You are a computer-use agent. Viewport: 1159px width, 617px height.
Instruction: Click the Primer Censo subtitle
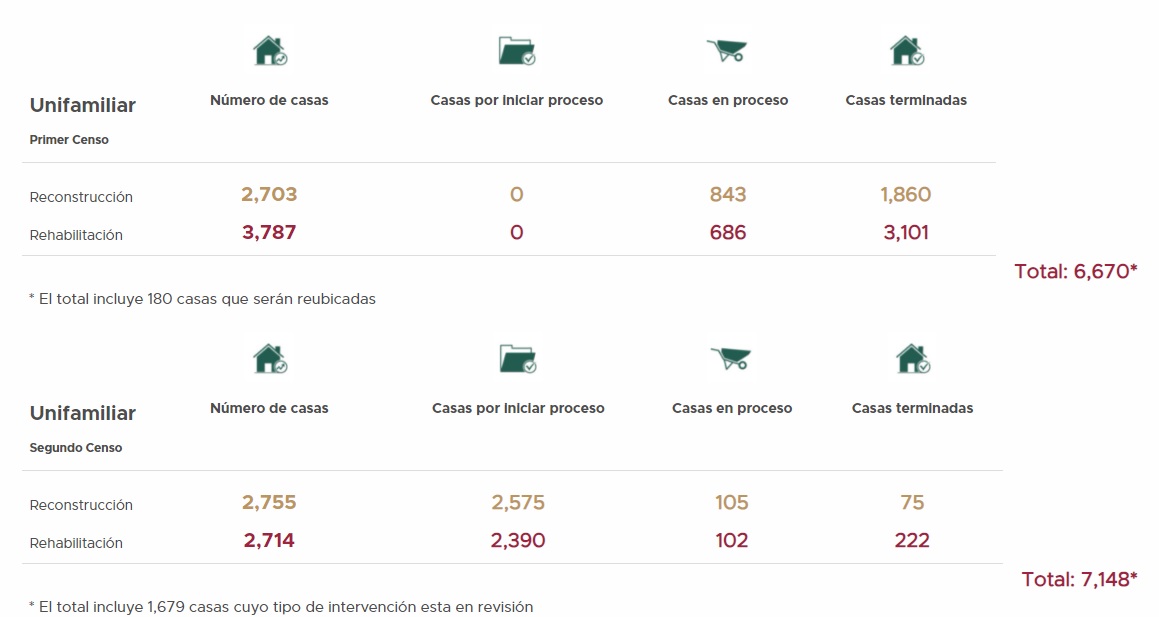point(69,140)
